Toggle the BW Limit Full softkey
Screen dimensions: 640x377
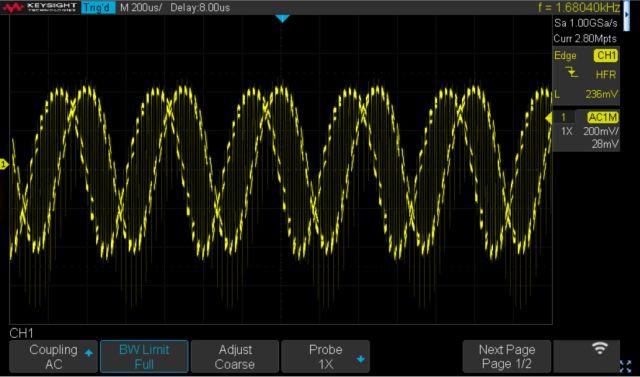[x=144, y=357]
